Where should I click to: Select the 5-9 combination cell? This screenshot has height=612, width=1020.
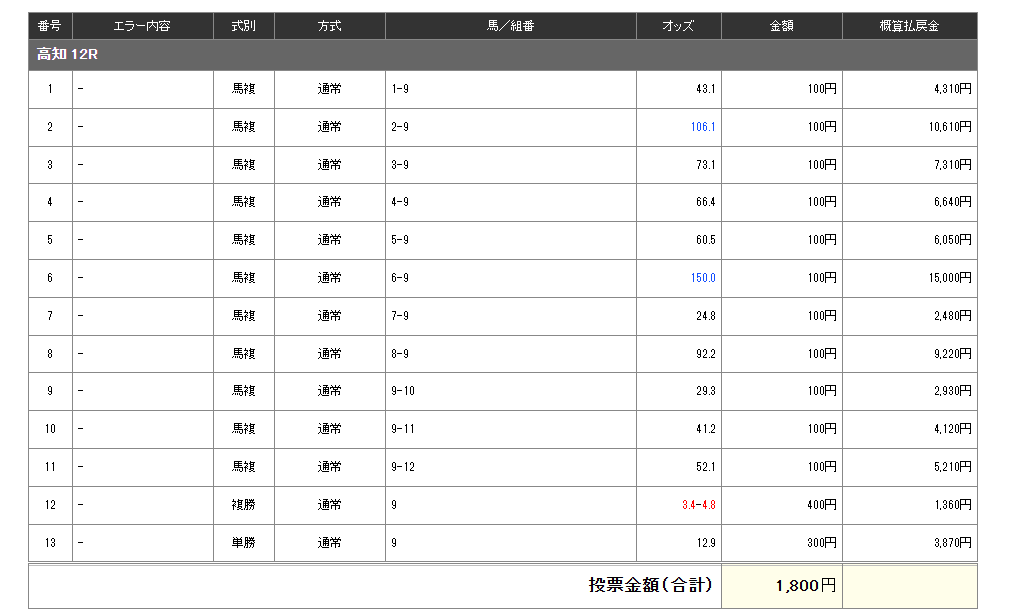pos(511,240)
